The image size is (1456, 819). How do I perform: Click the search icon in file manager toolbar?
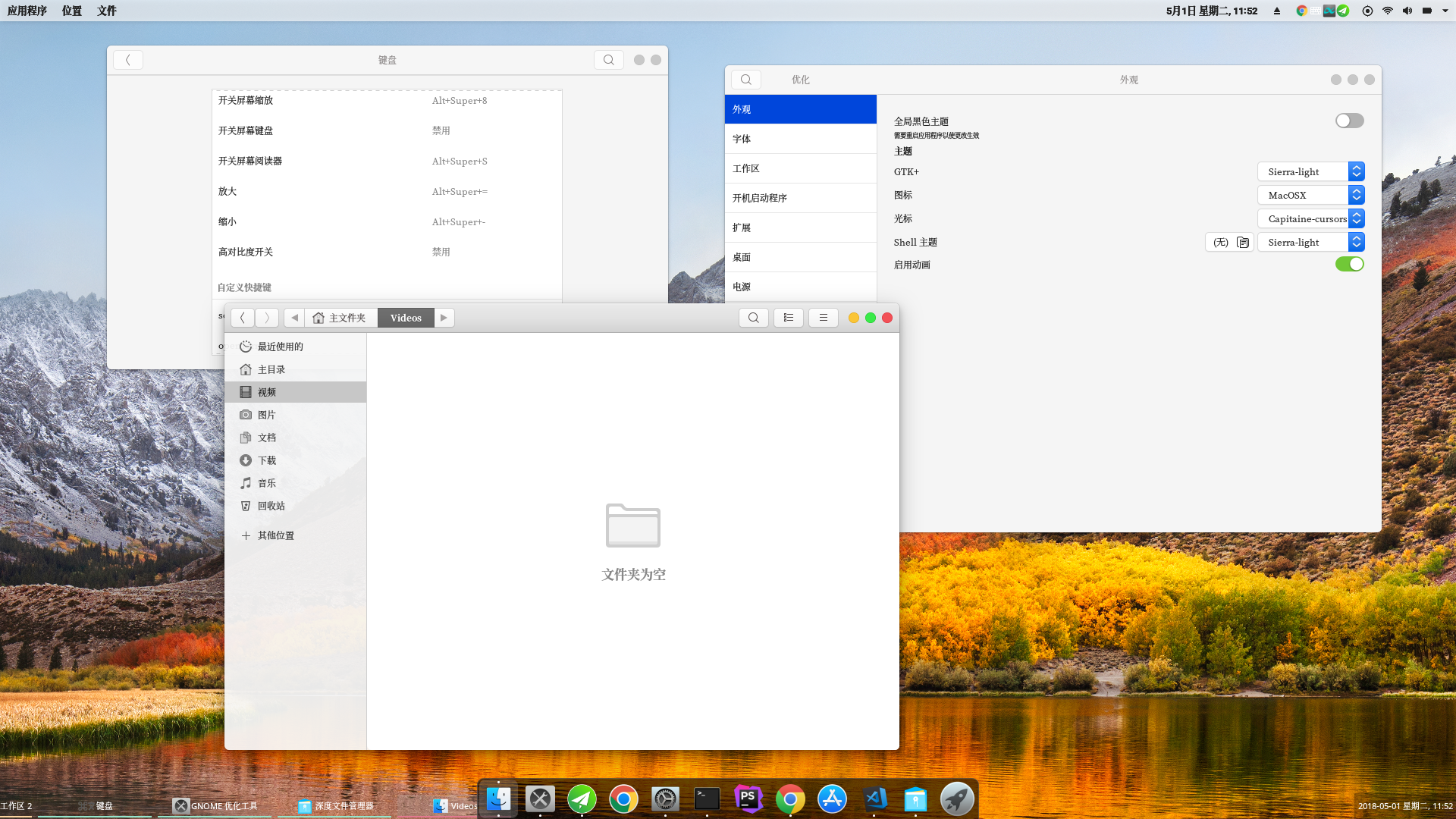(753, 318)
